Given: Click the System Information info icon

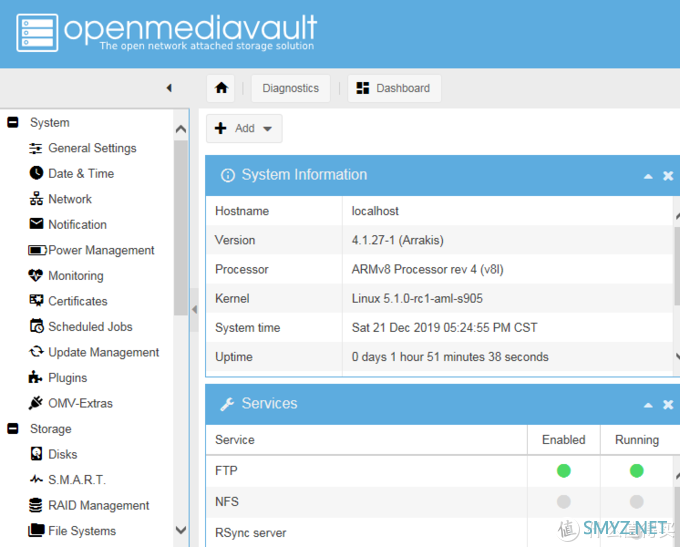Looking at the screenshot, I should tap(228, 175).
